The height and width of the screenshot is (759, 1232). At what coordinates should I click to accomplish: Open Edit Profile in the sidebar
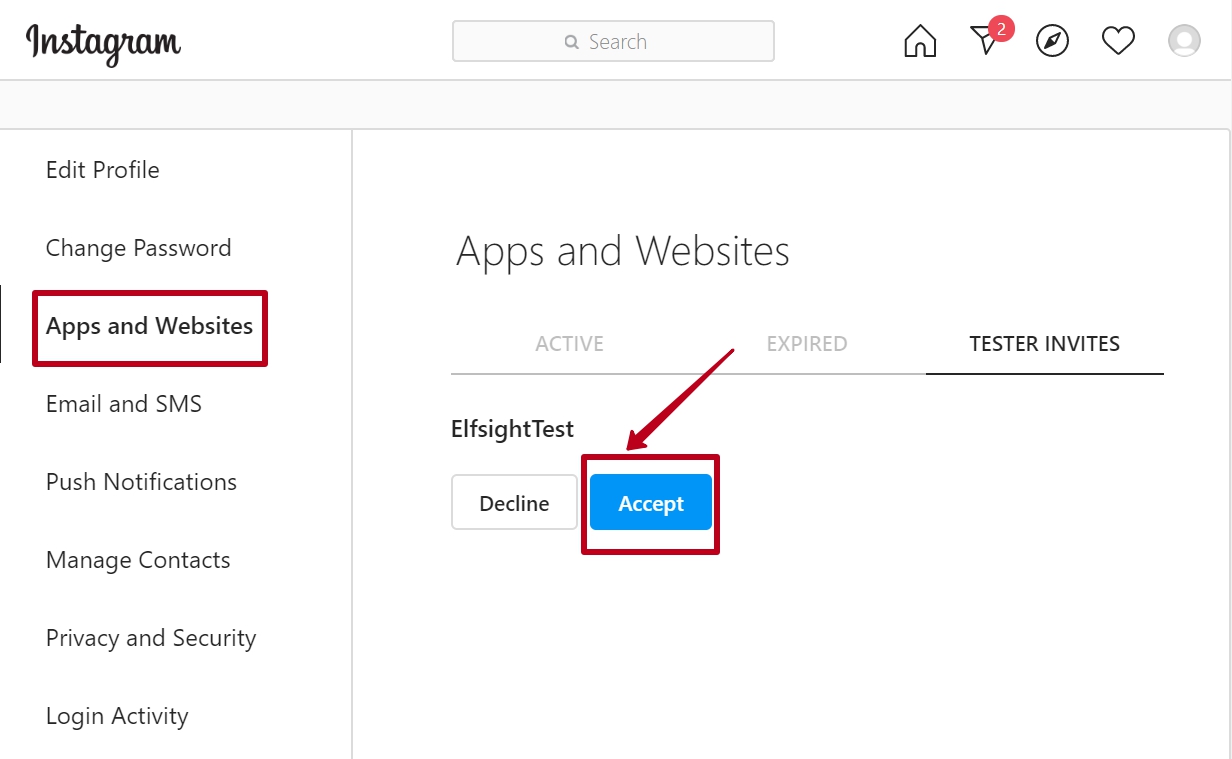pos(103,170)
